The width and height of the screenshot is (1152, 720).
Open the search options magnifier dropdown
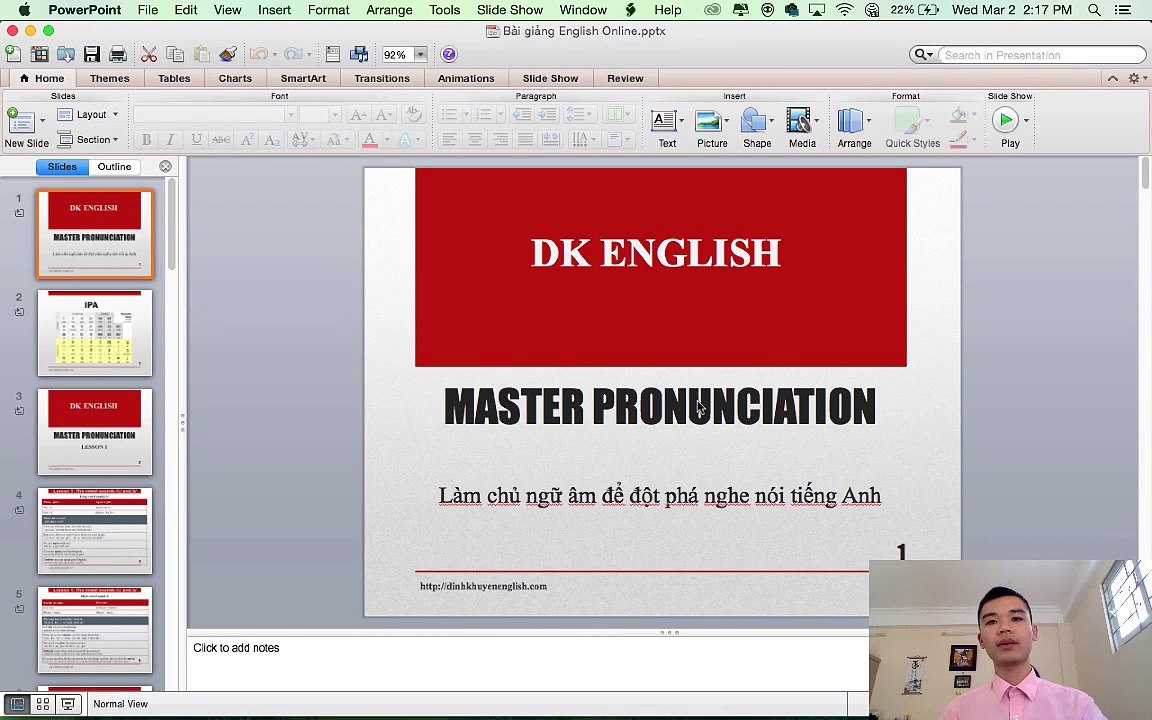click(x=922, y=54)
